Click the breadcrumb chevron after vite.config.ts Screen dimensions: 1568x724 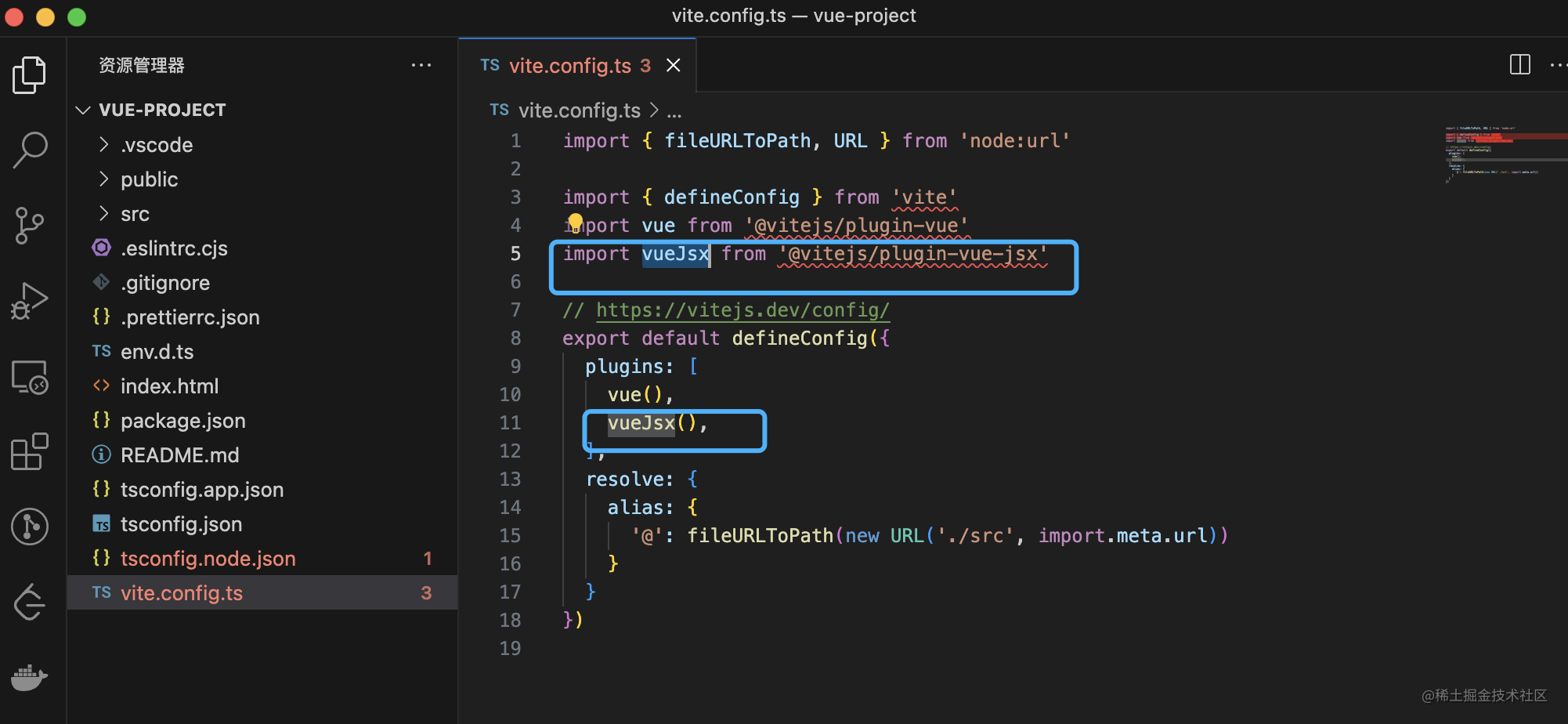click(x=654, y=110)
